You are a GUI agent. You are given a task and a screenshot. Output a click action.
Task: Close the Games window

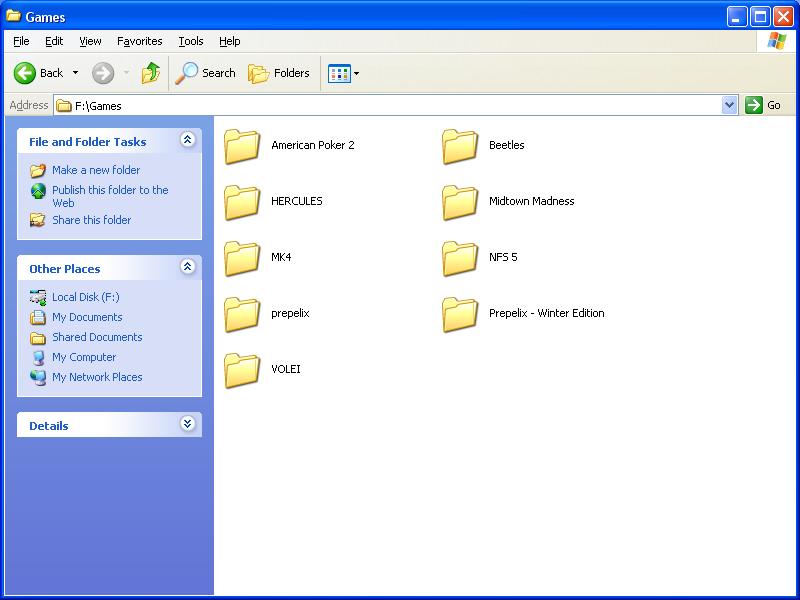coord(783,17)
